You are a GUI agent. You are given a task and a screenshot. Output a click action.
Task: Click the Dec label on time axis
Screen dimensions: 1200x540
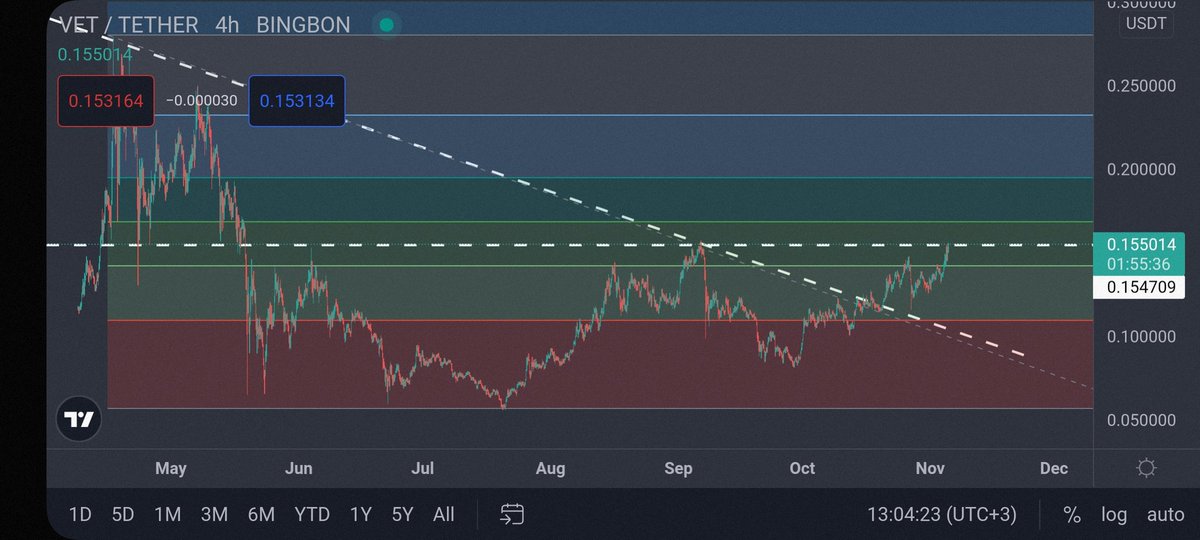coord(1053,468)
